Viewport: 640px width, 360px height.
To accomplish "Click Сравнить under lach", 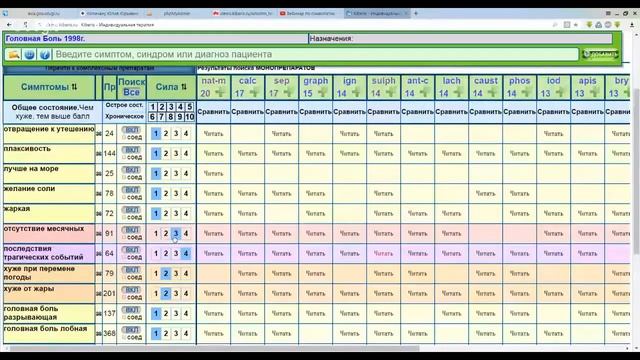I will coord(451,112).
